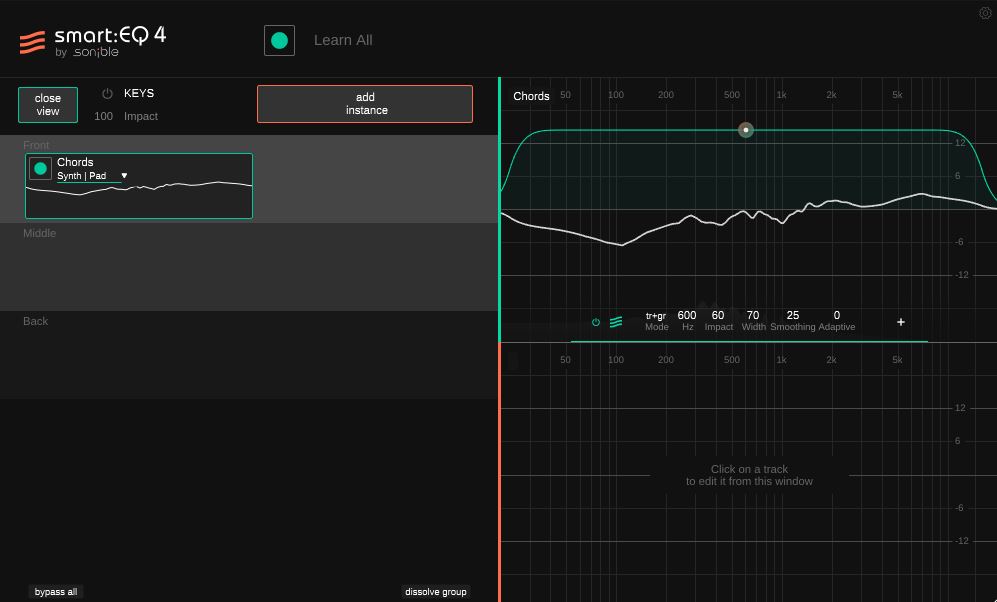The width and height of the screenshot is (997, 602).
Task: Click the Smoothing value 25
Action: (x=793, y=315)
